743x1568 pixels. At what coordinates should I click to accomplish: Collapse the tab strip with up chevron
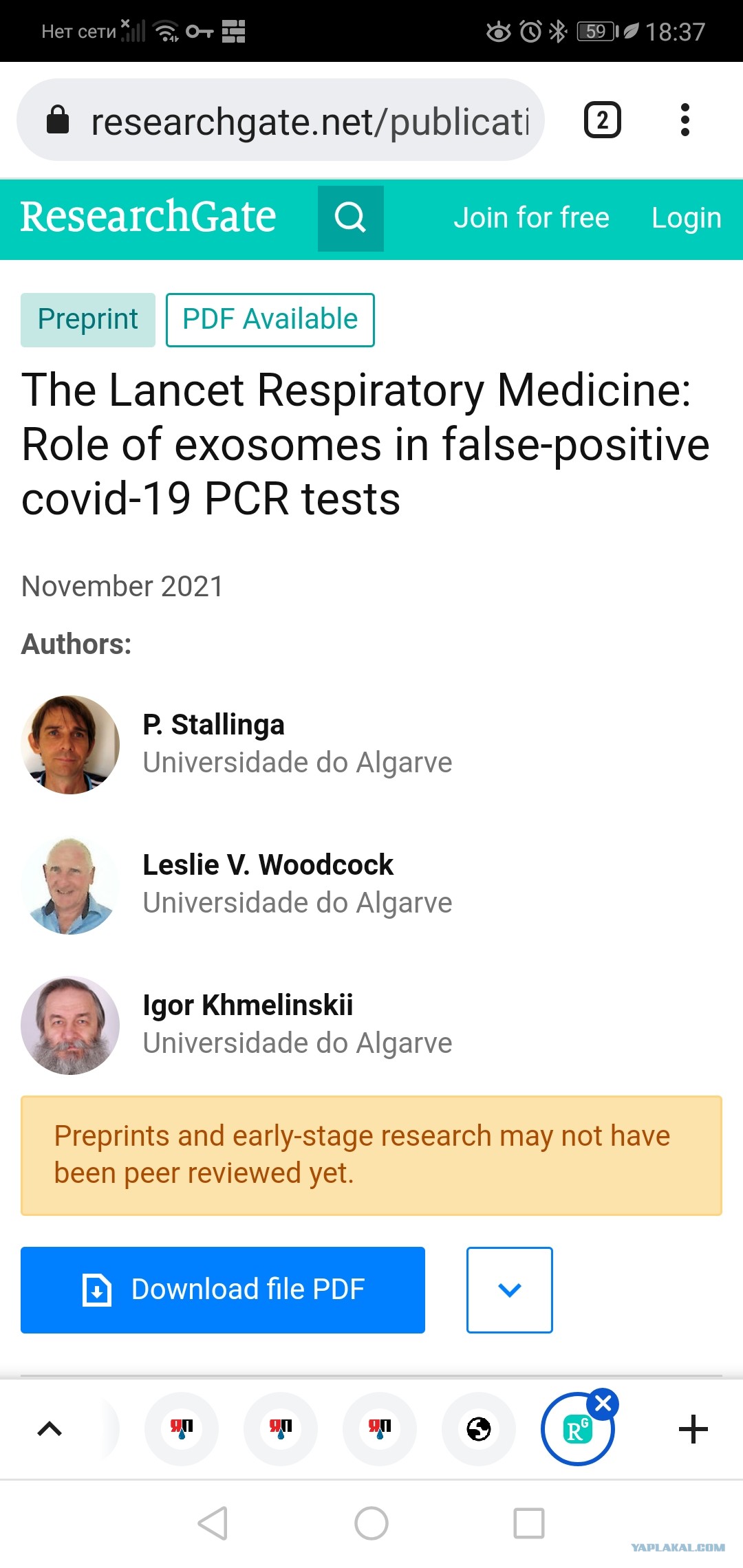pyautogui.click(x=50, y=1429)
